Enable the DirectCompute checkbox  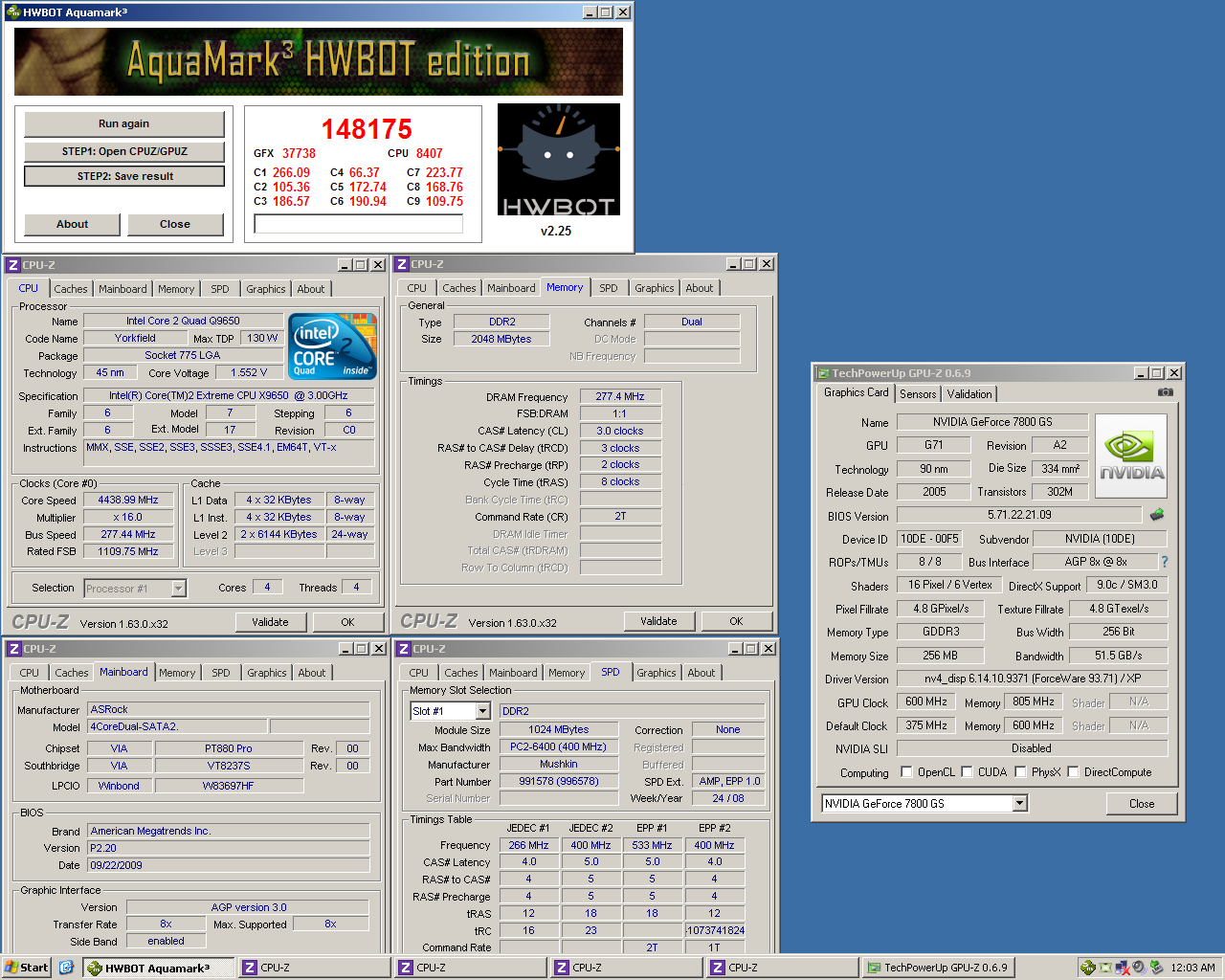click(x=1073, y=771)
